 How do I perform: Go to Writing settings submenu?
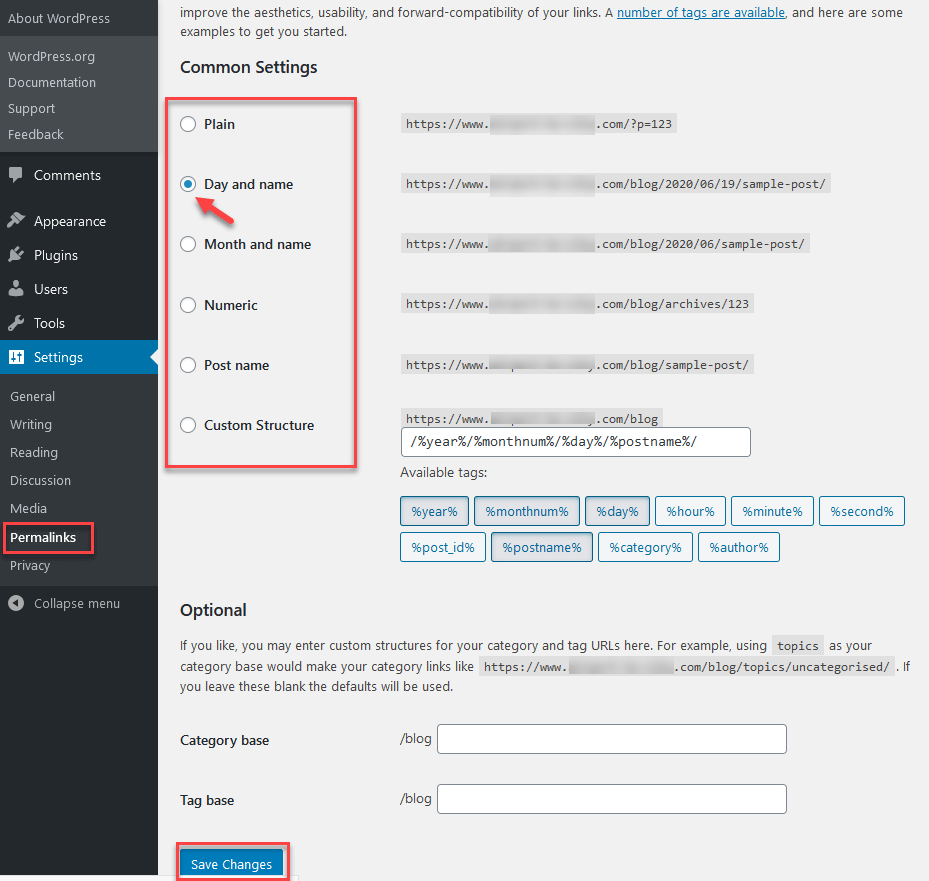point(31,425)
